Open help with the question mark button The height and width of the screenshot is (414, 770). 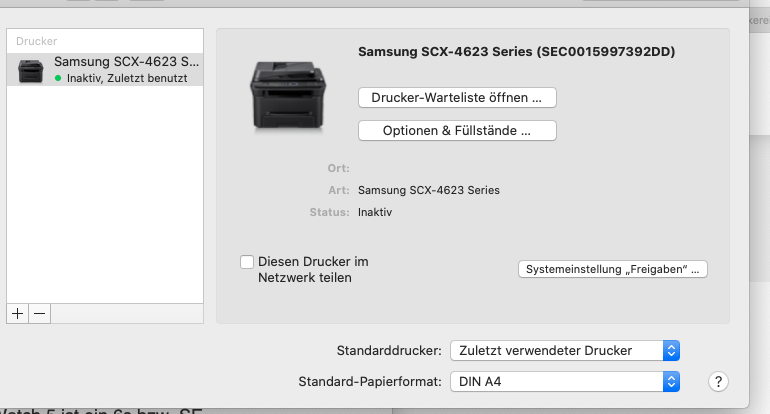(x=717, y=381)
